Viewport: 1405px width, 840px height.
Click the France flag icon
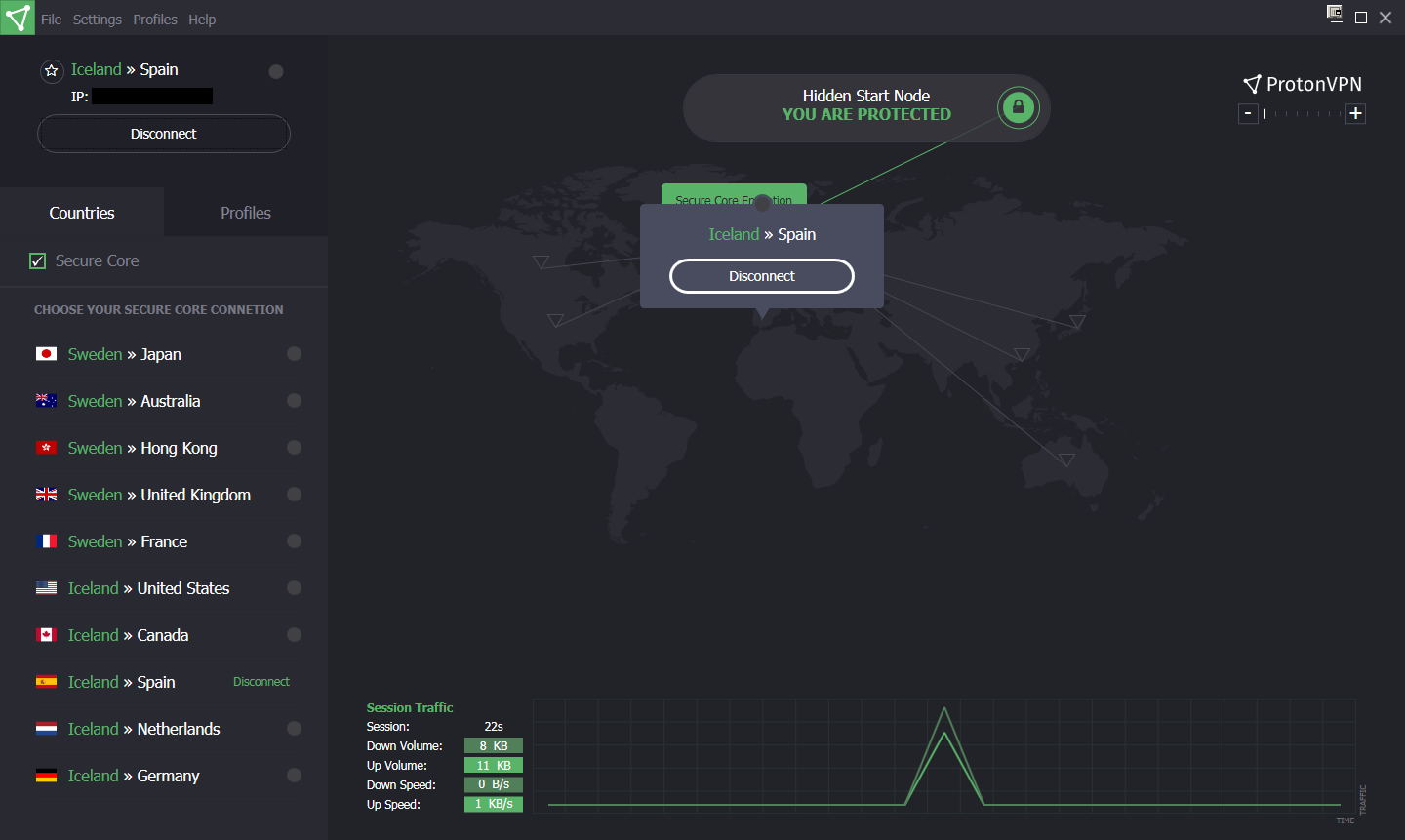pos(46,541)
